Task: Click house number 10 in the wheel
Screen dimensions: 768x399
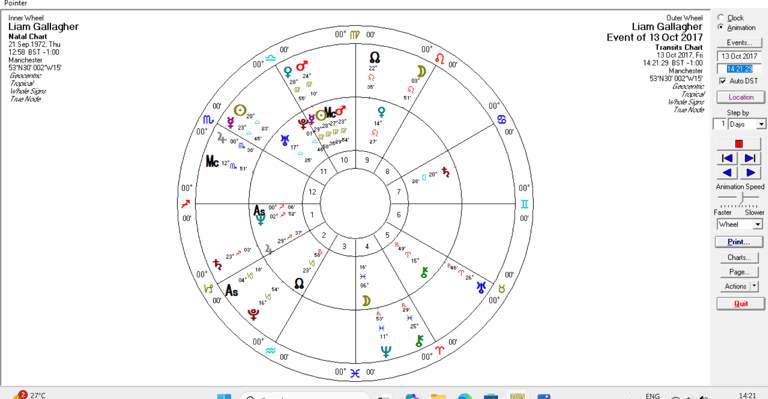Action: tap(344, 160)
